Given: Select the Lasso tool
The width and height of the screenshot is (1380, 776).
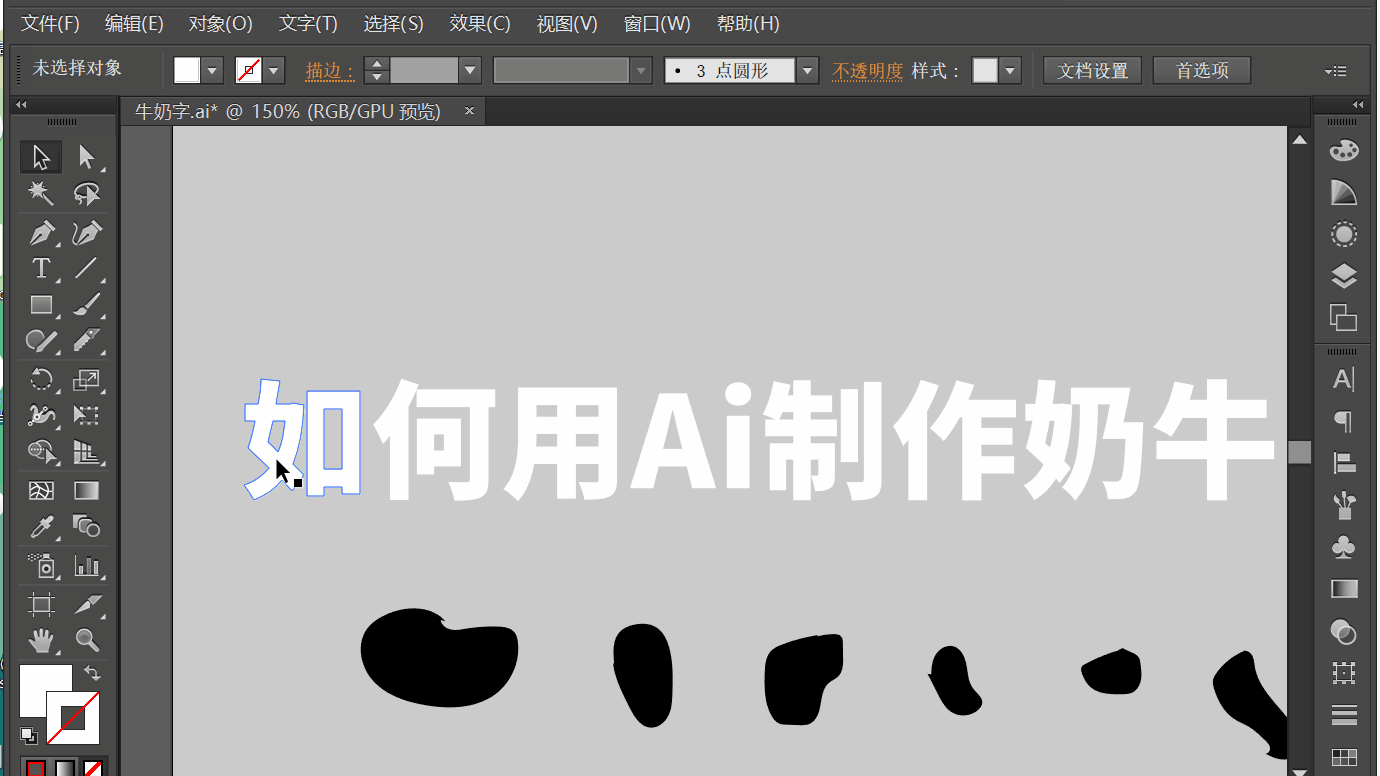Looking at the screenshot, I should 86,193.
